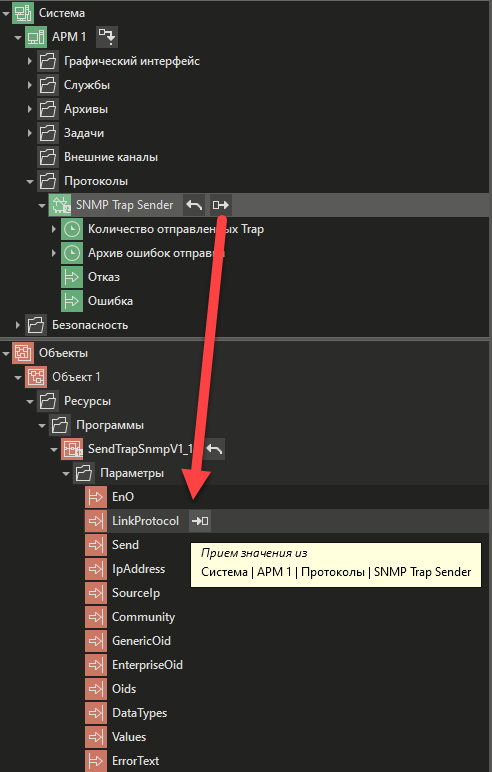Select the Community parameter
The image size is (492, 772).
coord(143,617)
